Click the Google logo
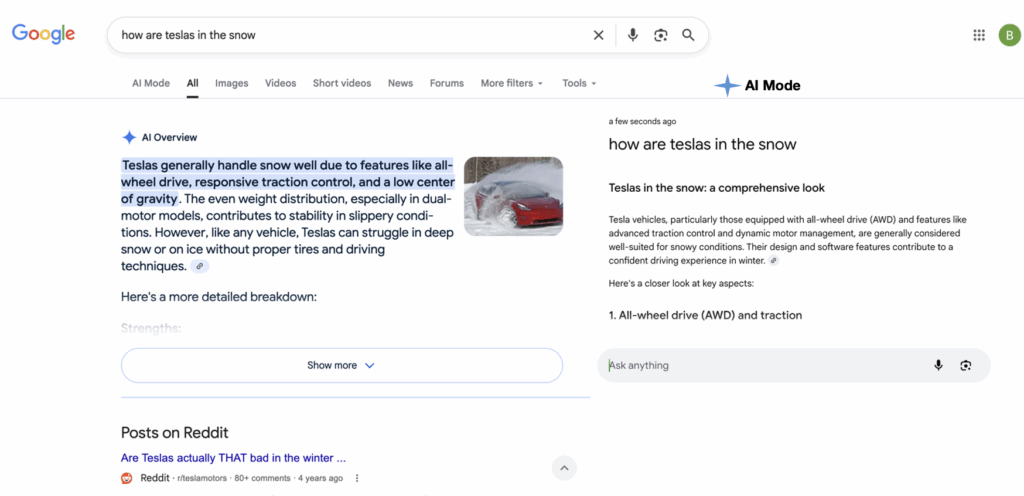This screenshot has height=496, width=1024. click(43, 34)
